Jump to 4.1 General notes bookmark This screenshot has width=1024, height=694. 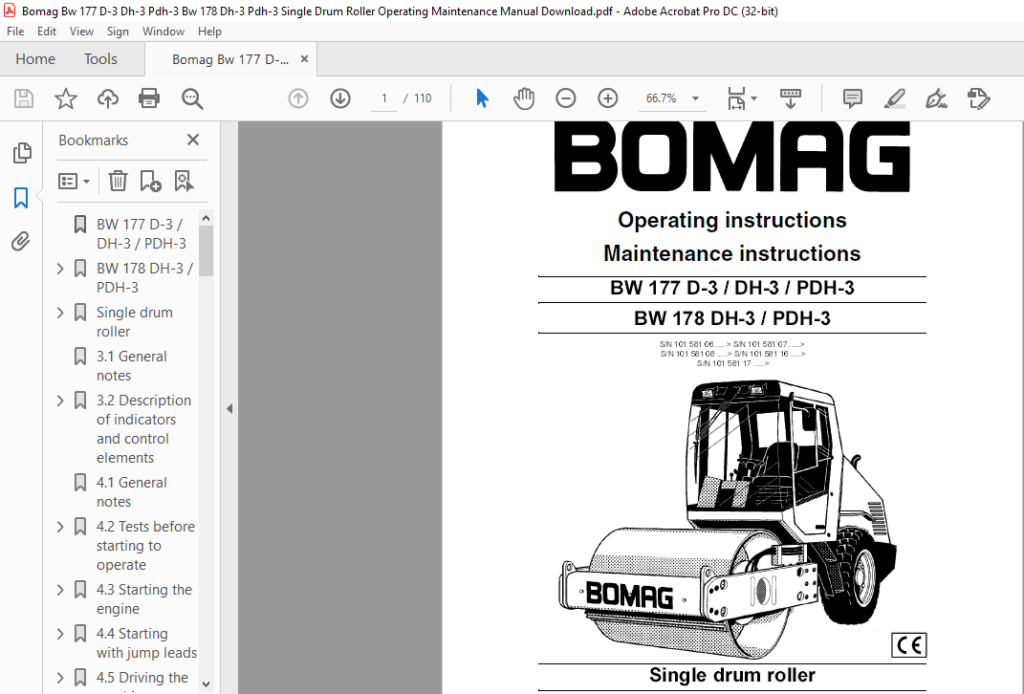131,492
